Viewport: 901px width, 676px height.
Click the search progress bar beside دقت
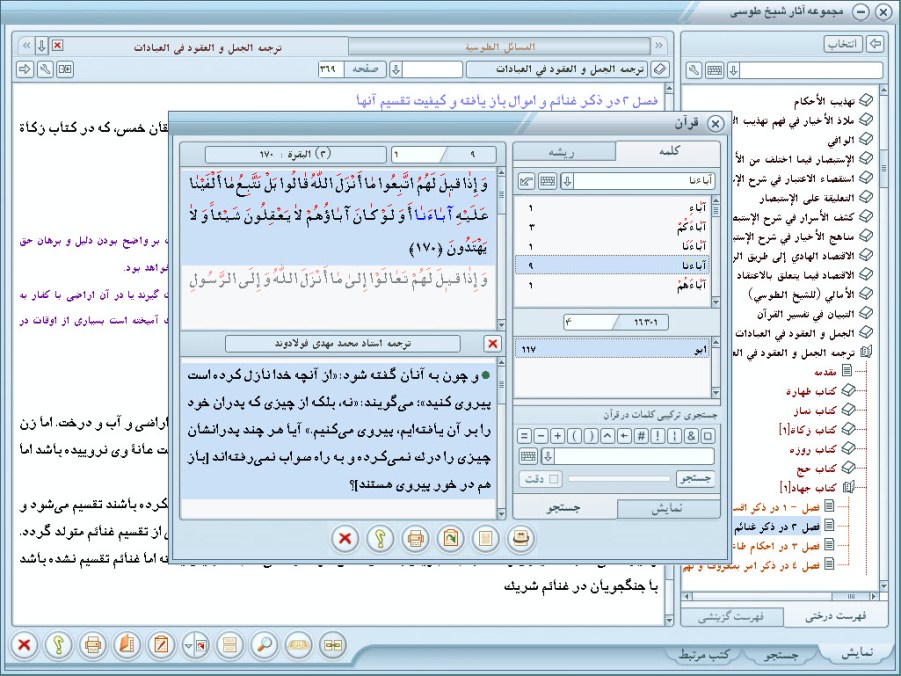coord(619,478)
